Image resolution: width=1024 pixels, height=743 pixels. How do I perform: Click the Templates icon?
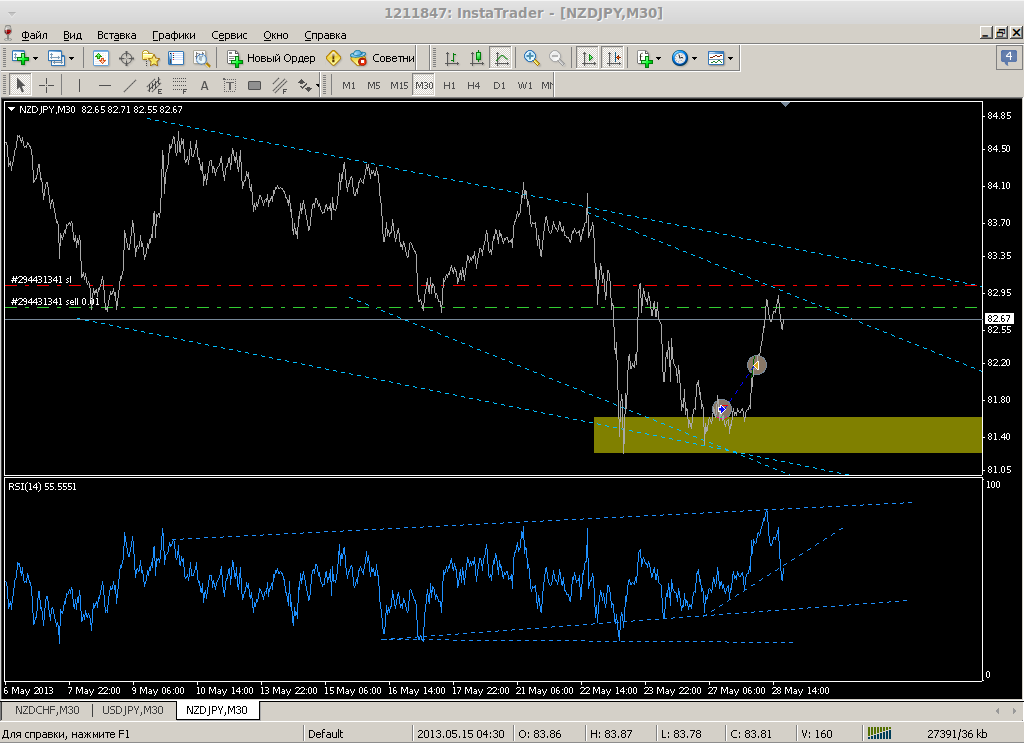[x=716, y=58]
